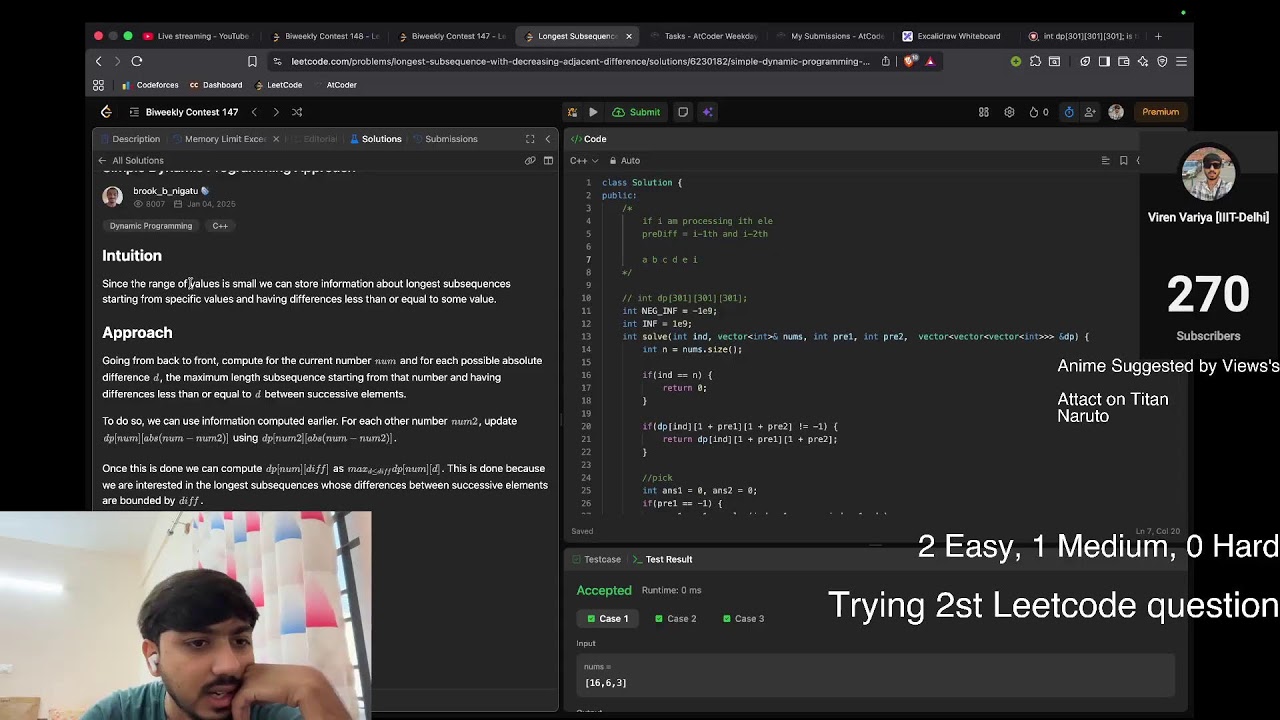This screenshot has height=720, width=1280.
Task: Pick a random problem shuffle icon
Action: pos(297,112)
